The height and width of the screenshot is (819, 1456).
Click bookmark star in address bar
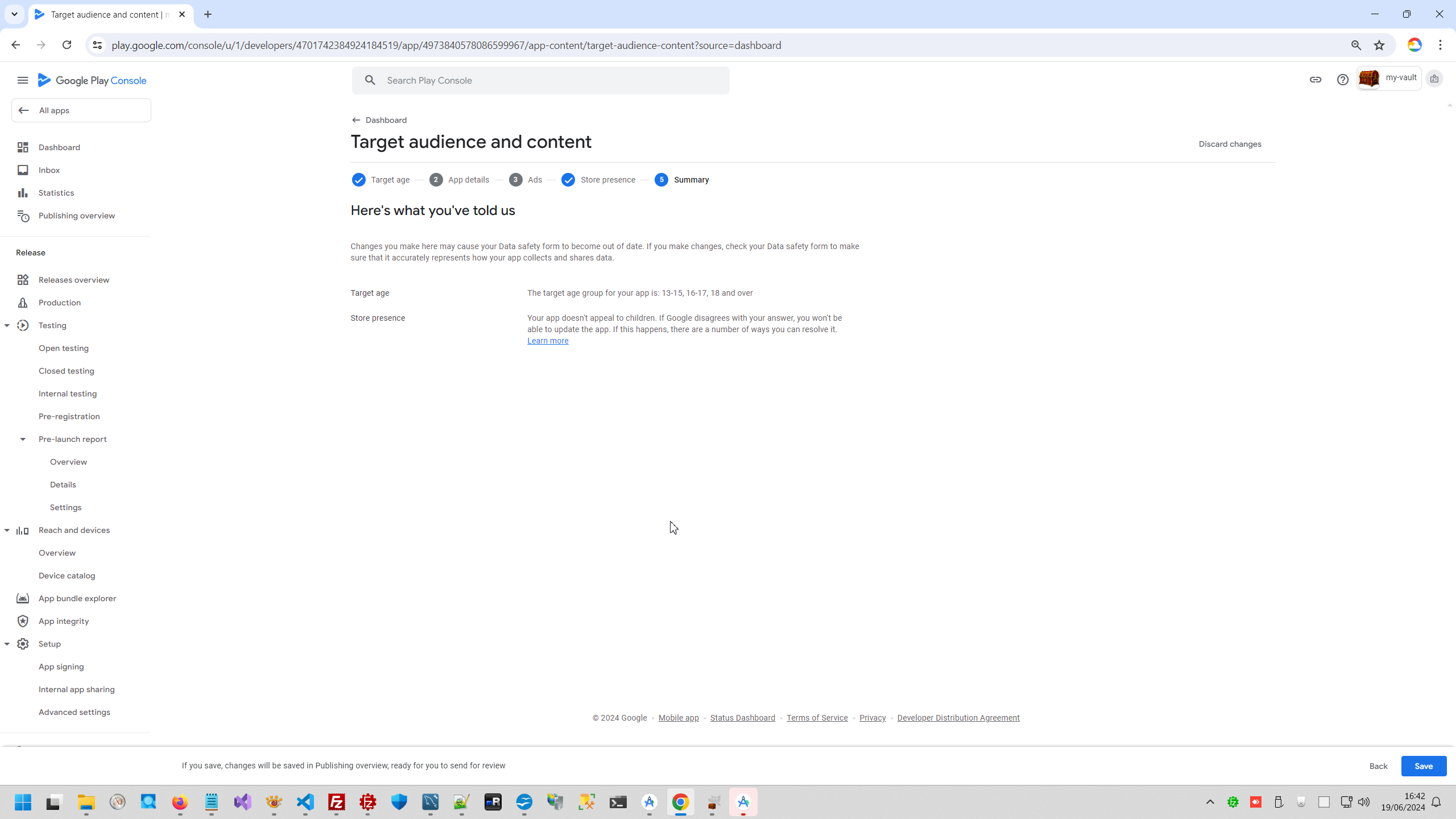(1379, 45)
